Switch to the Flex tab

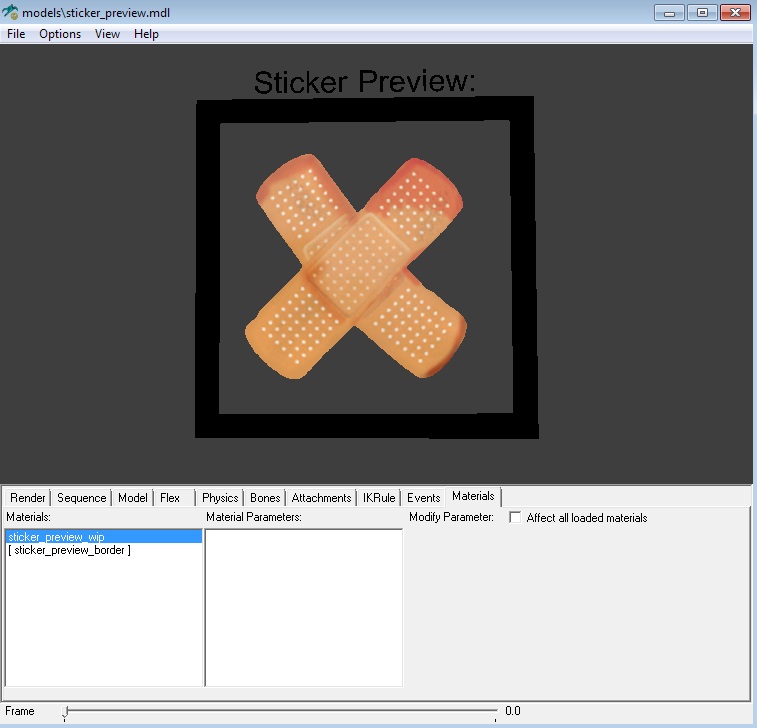(170, 498)
